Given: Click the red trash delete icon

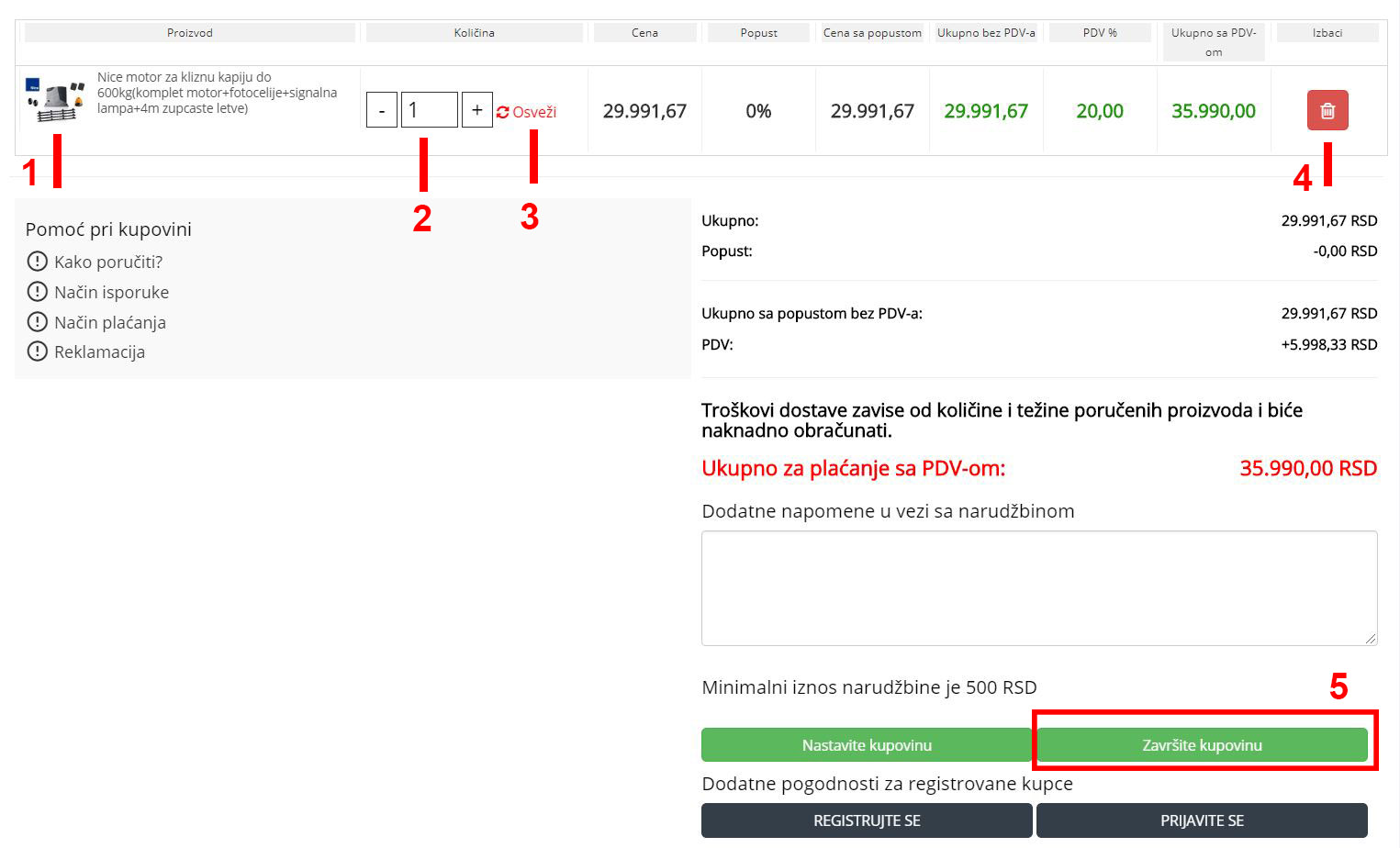Looking at the screenshot, I should coord(1327,110).
